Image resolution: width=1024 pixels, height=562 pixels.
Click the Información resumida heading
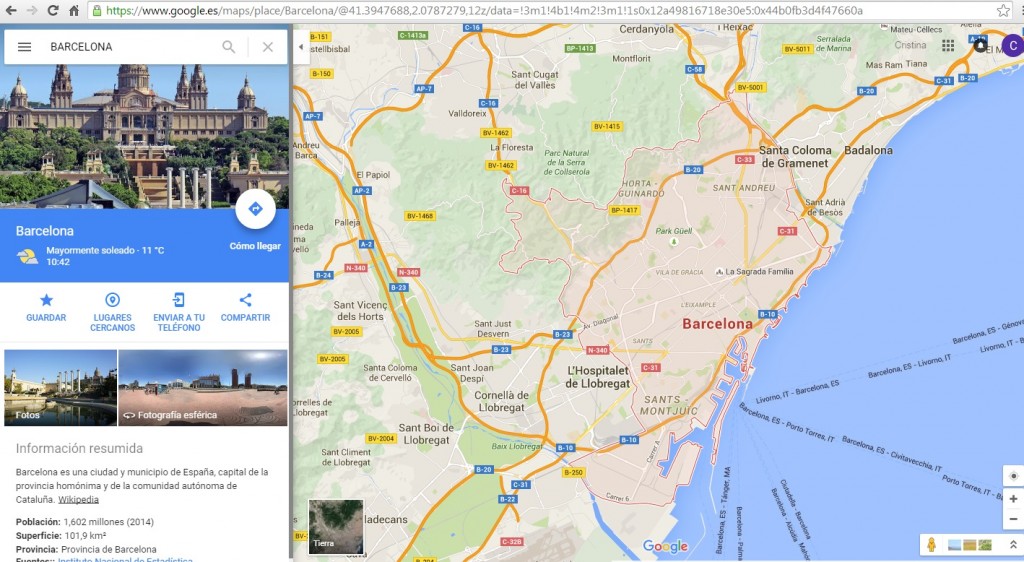coord(79,448)
